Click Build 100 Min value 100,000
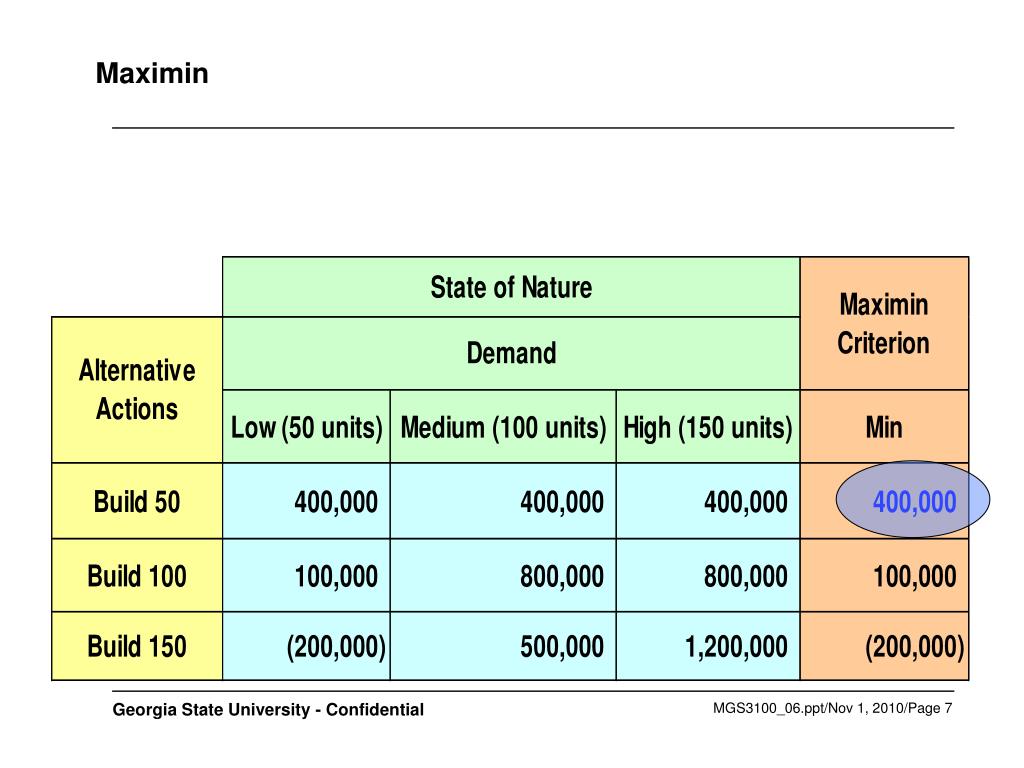Image resolution: width=1024 pixels, height=768 pixels. pyautogui.click(x=884, y=576)
